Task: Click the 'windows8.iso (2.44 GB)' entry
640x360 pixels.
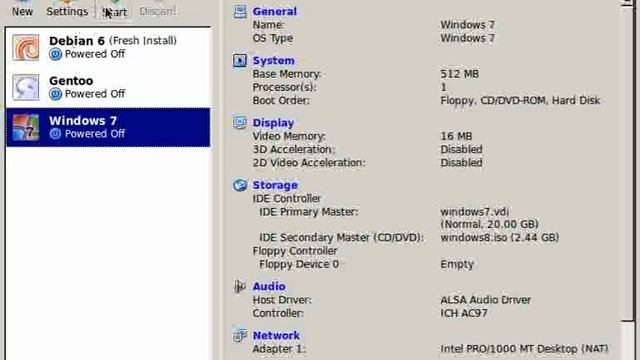Action: [500, 238]
